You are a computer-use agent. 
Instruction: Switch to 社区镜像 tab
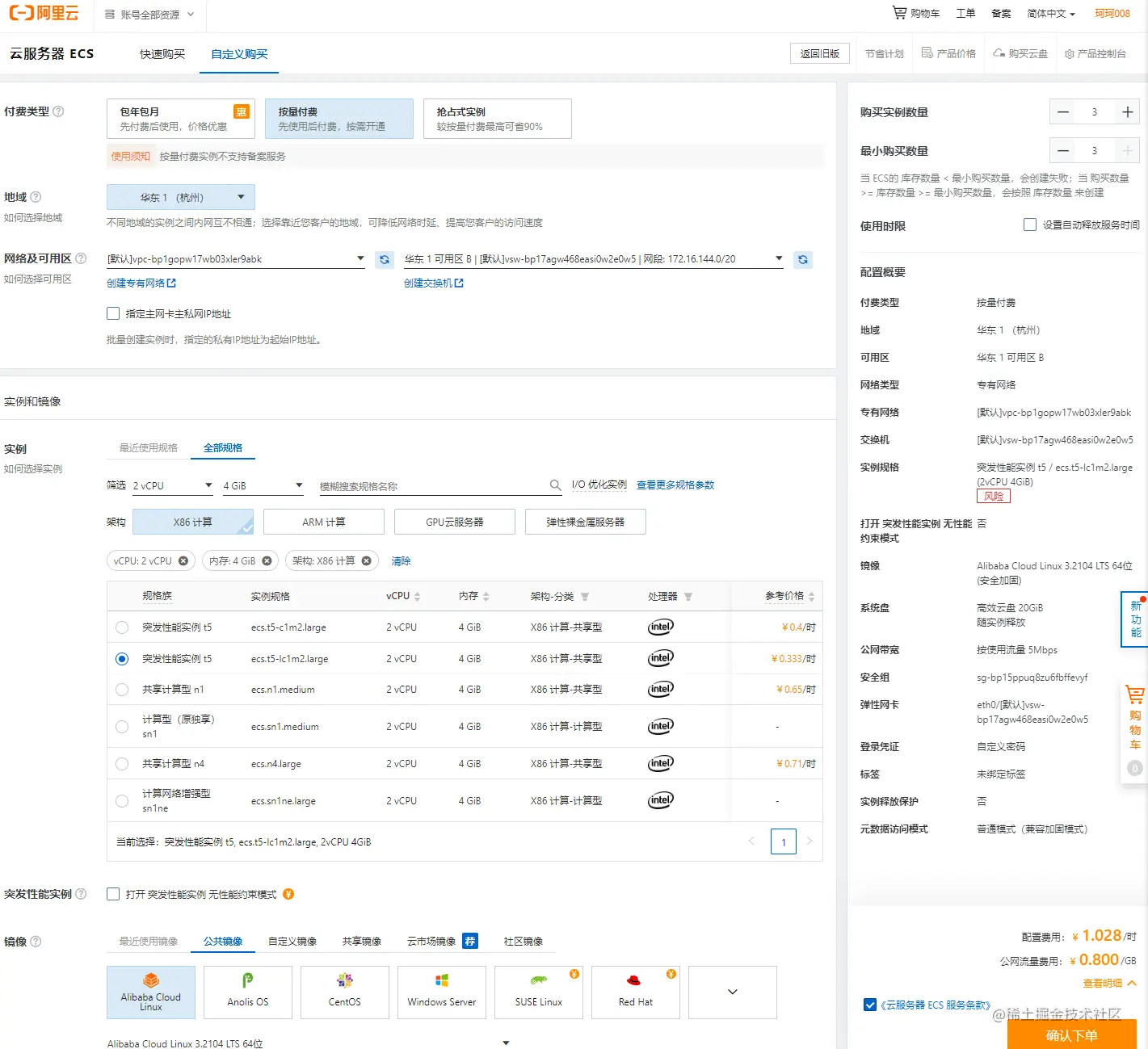[x=524, y=942]
